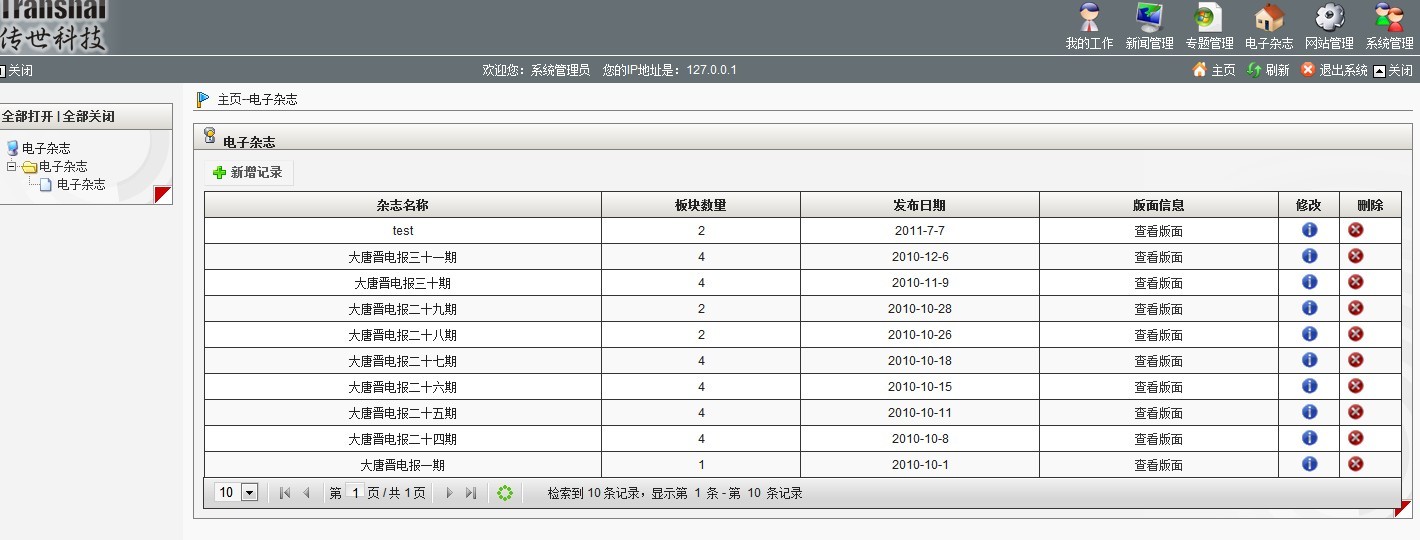Click 查看版面 for 大唐晋电报一期
The image size is (1420, 540).
pos(1159,465)
